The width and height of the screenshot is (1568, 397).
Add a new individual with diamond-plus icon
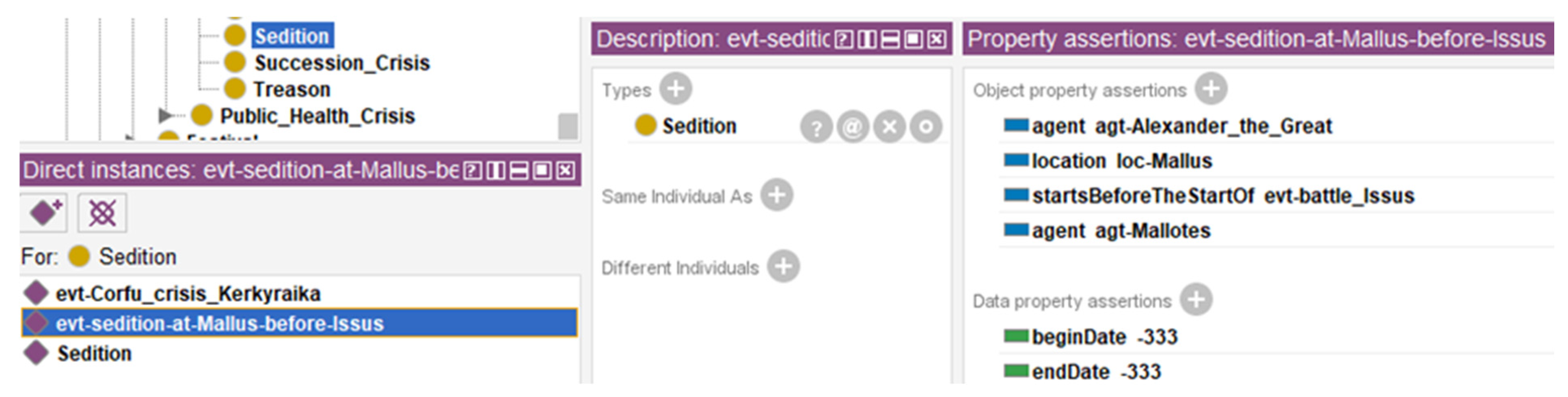point(44,213)
